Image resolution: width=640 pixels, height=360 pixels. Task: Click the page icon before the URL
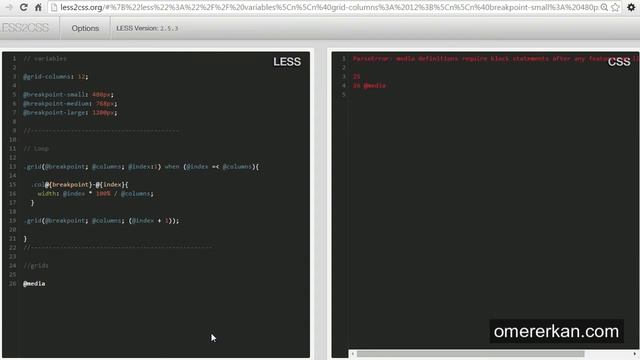(54, 7)
